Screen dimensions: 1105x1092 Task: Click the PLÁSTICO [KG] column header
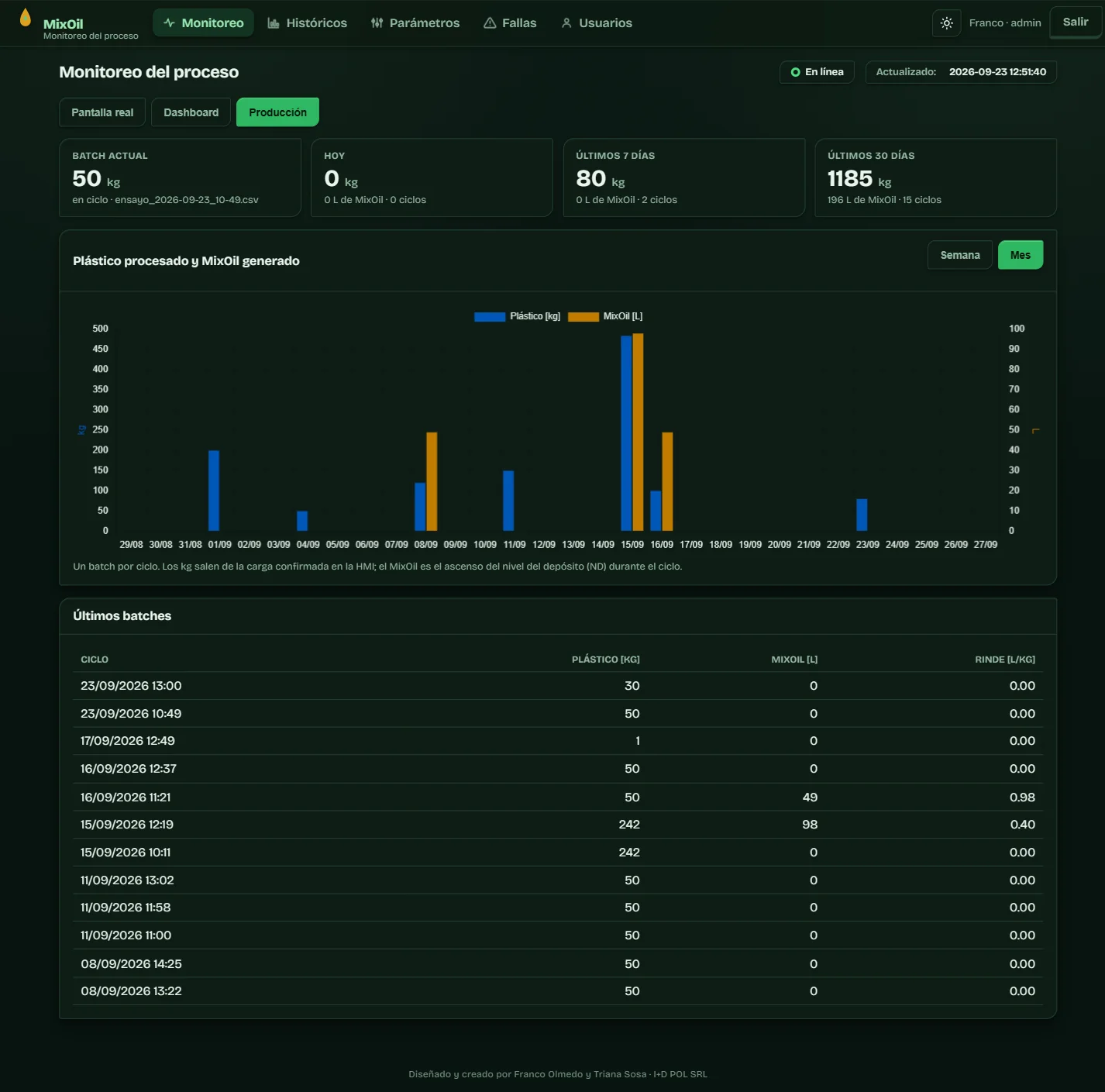pos(605,660)
